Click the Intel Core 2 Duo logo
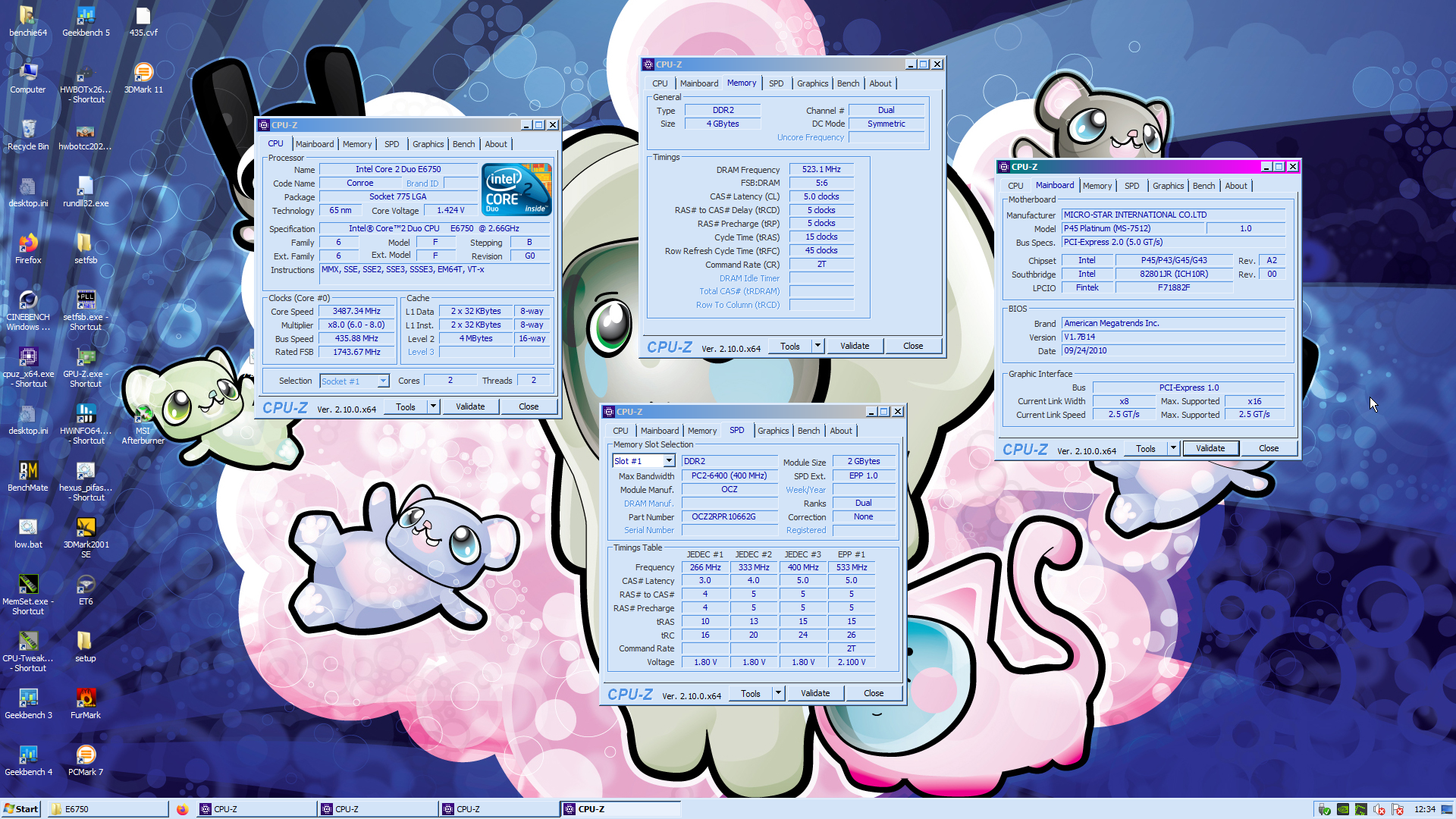 pos(516,190)
